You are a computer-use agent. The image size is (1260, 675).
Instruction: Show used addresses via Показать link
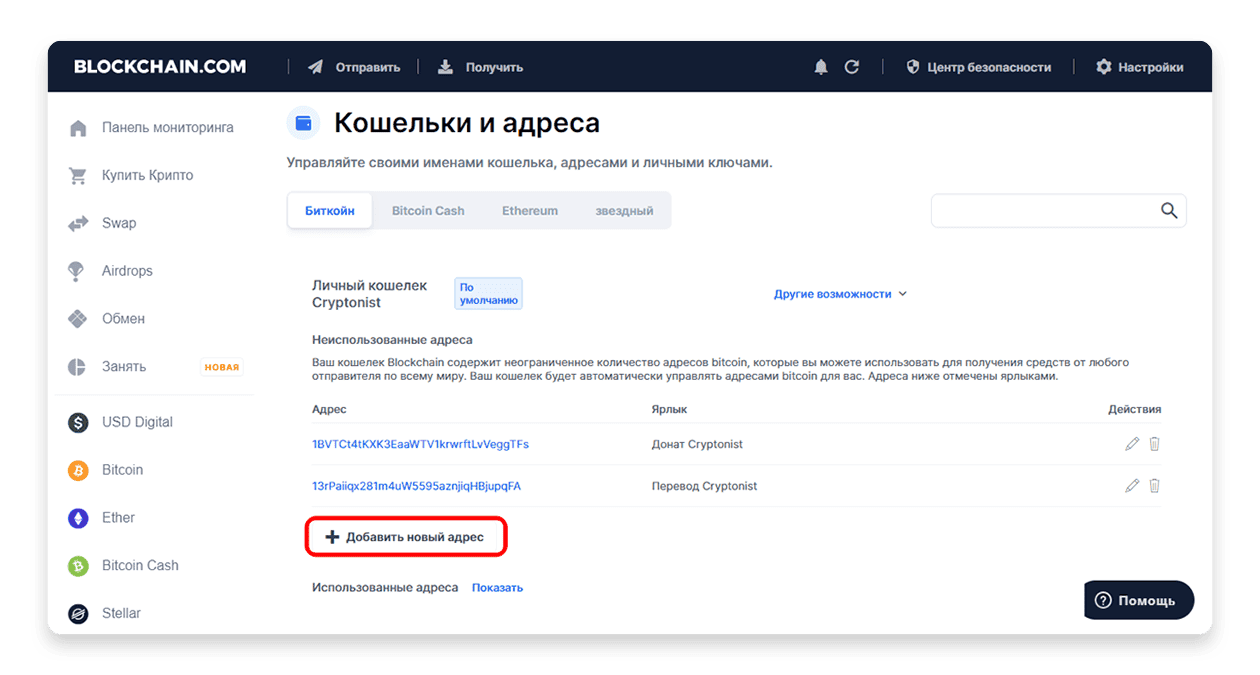pos(497,587)
